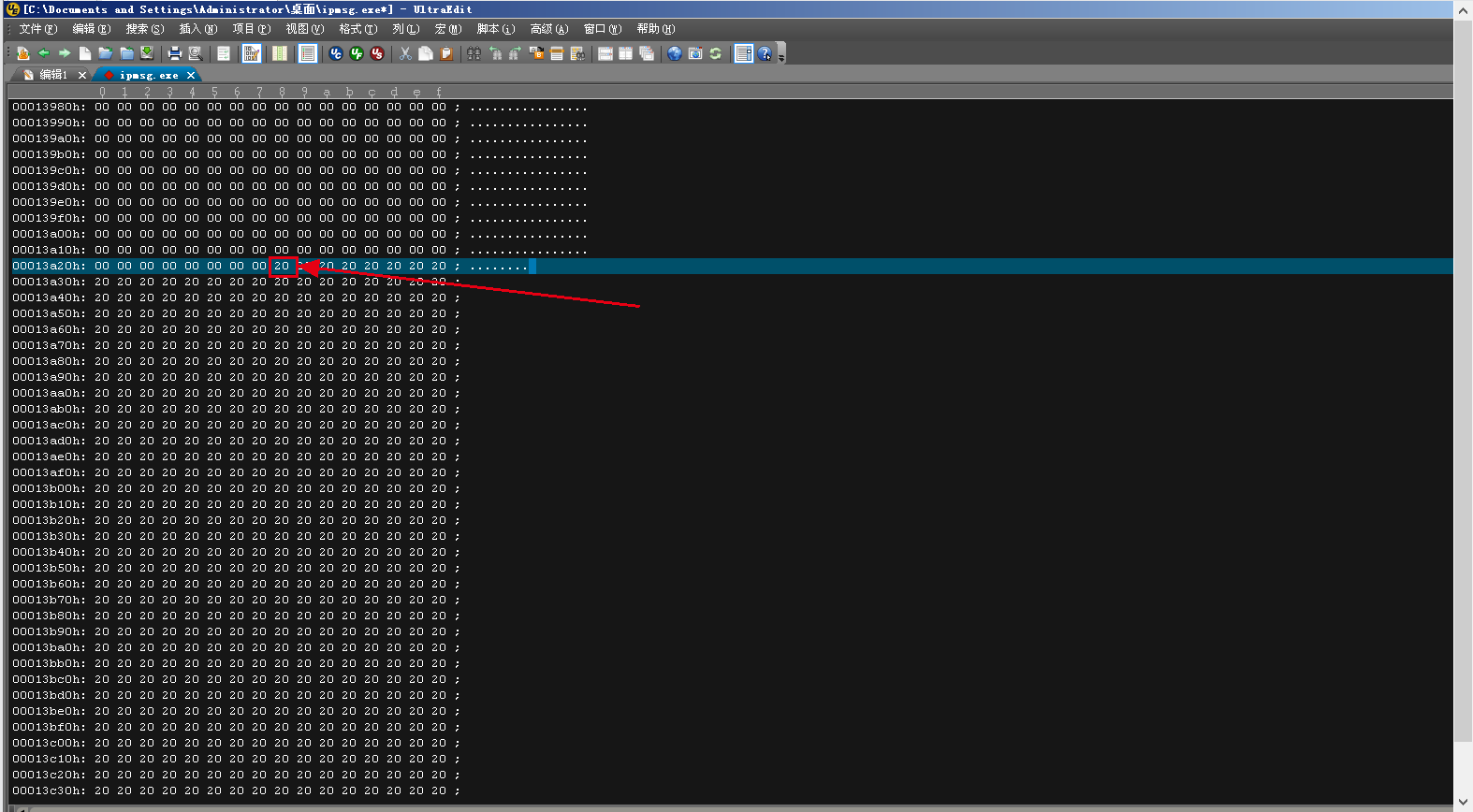
Task: Open the 高级(A) menu
Action: click(x=549, y=29)
